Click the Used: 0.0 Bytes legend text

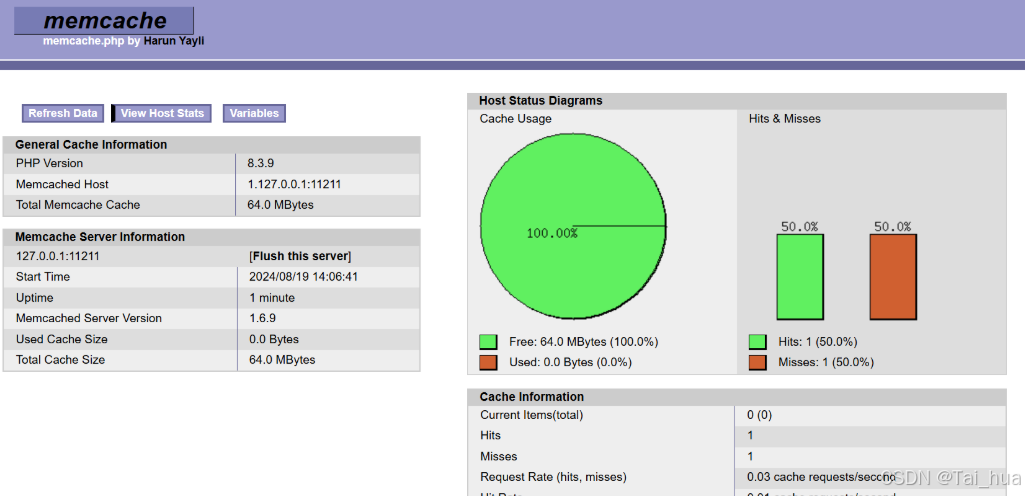[570, 362]
